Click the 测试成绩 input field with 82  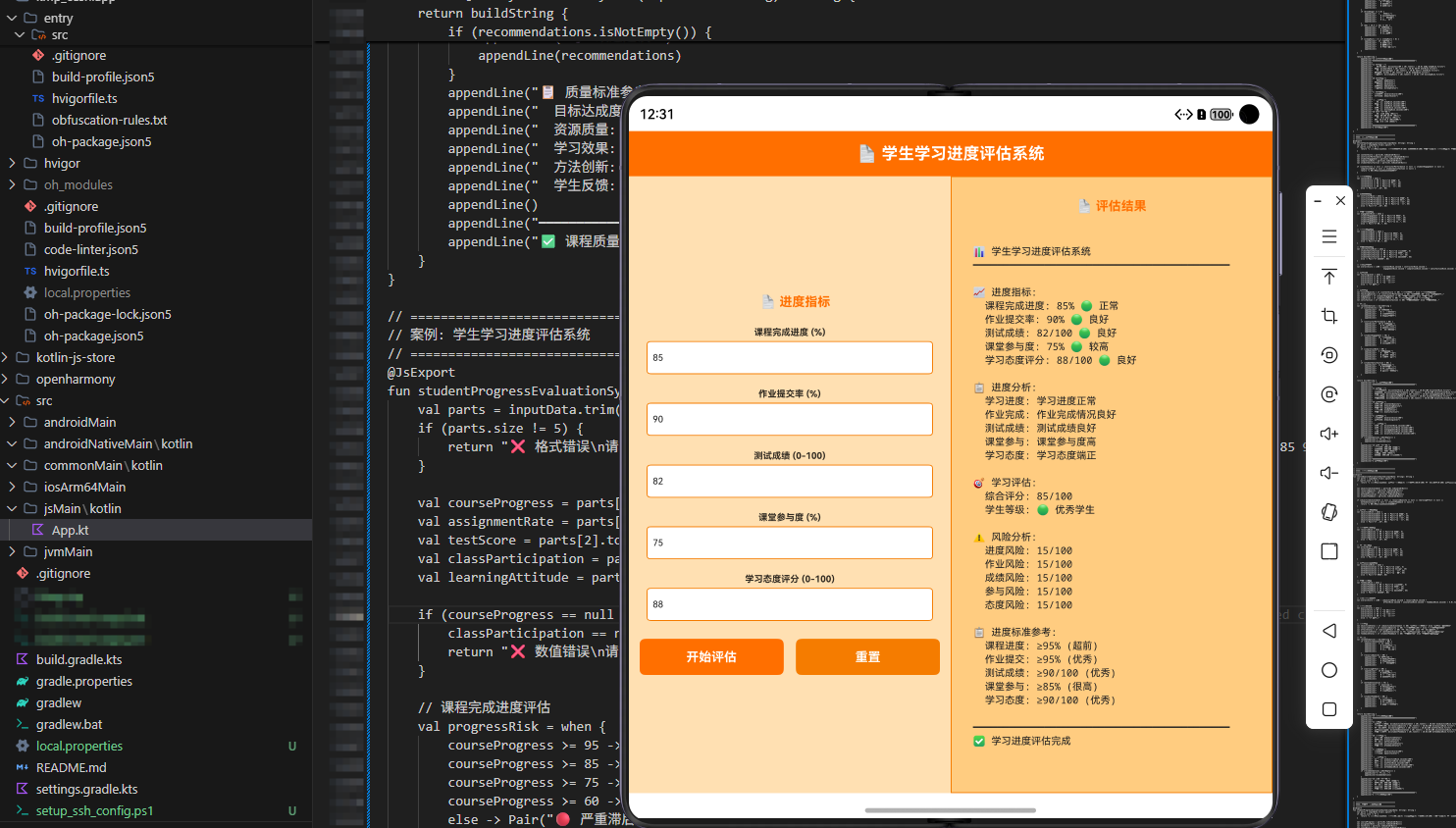(790, 481)
